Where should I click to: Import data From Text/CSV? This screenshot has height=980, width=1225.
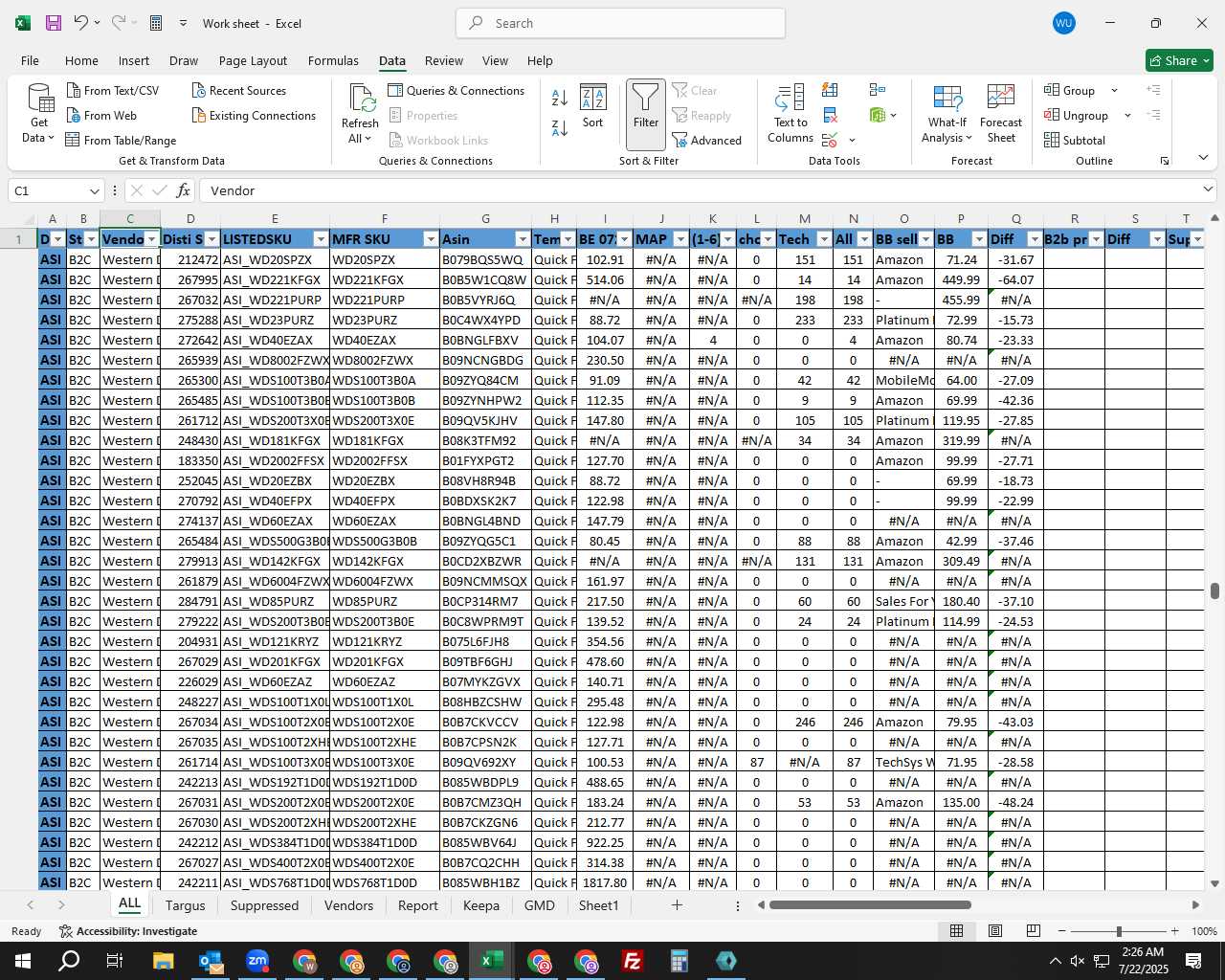(112, 90)
